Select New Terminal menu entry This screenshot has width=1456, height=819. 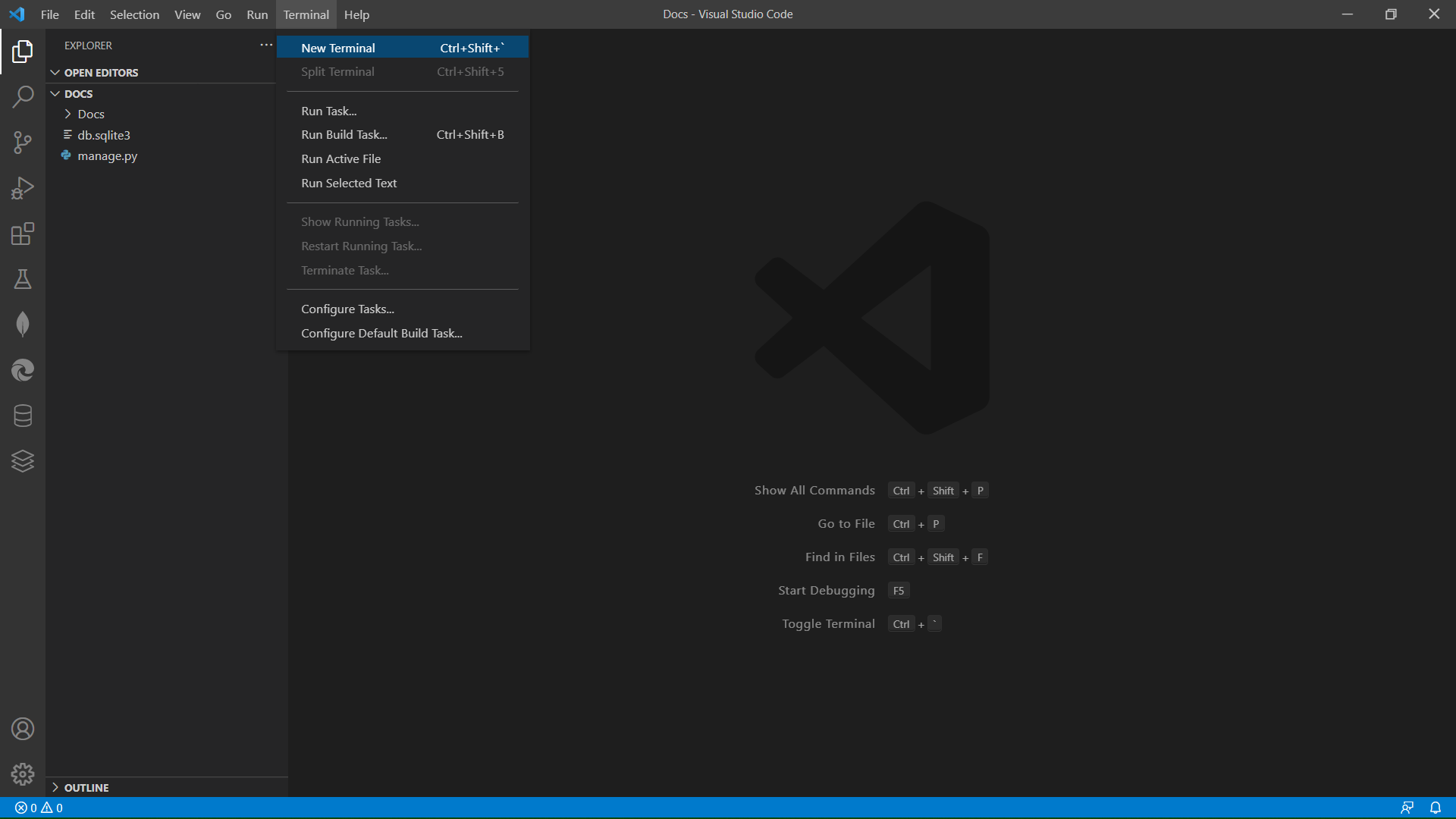(x=338, y=48)
